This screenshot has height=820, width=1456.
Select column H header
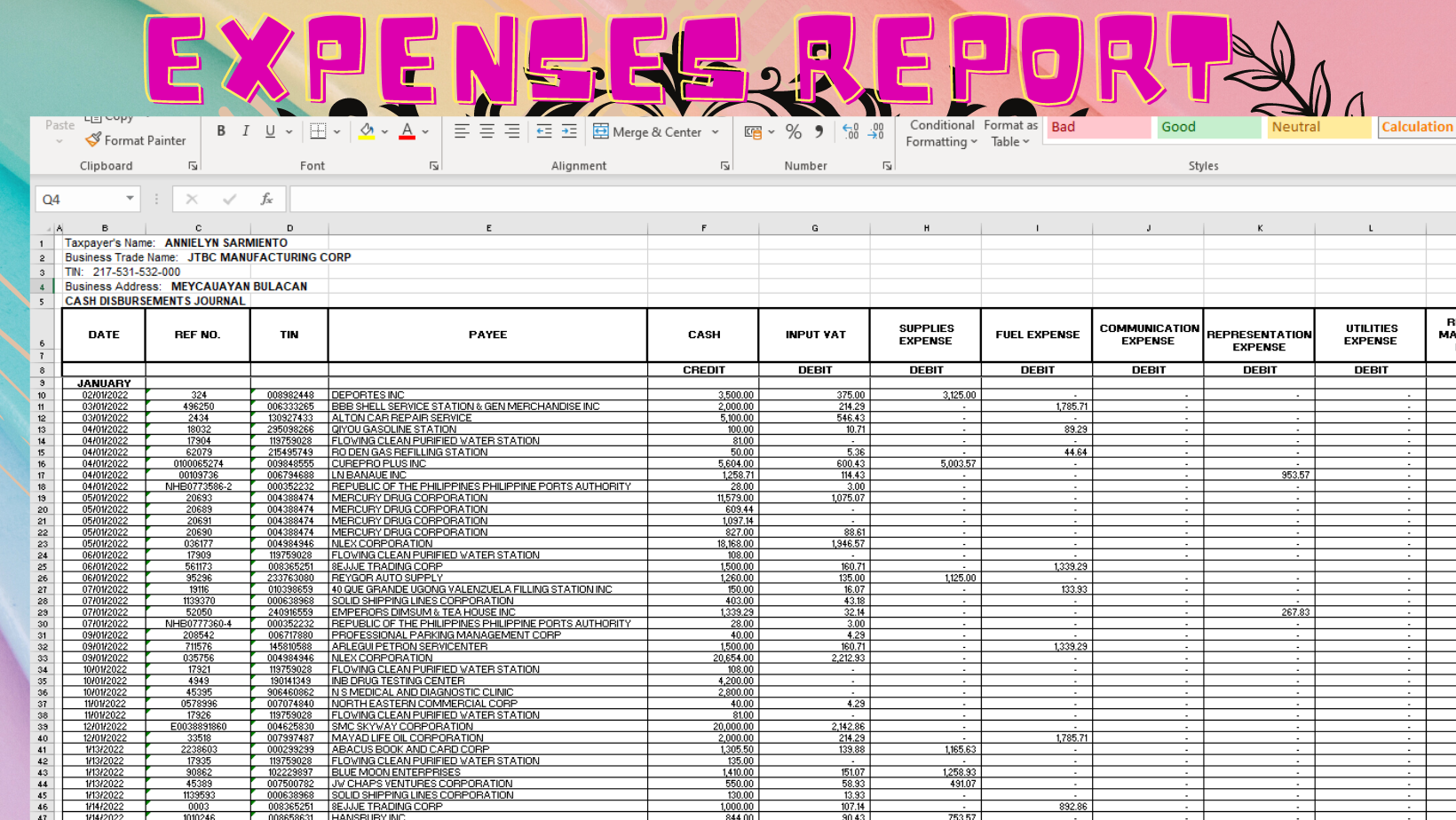926,228
